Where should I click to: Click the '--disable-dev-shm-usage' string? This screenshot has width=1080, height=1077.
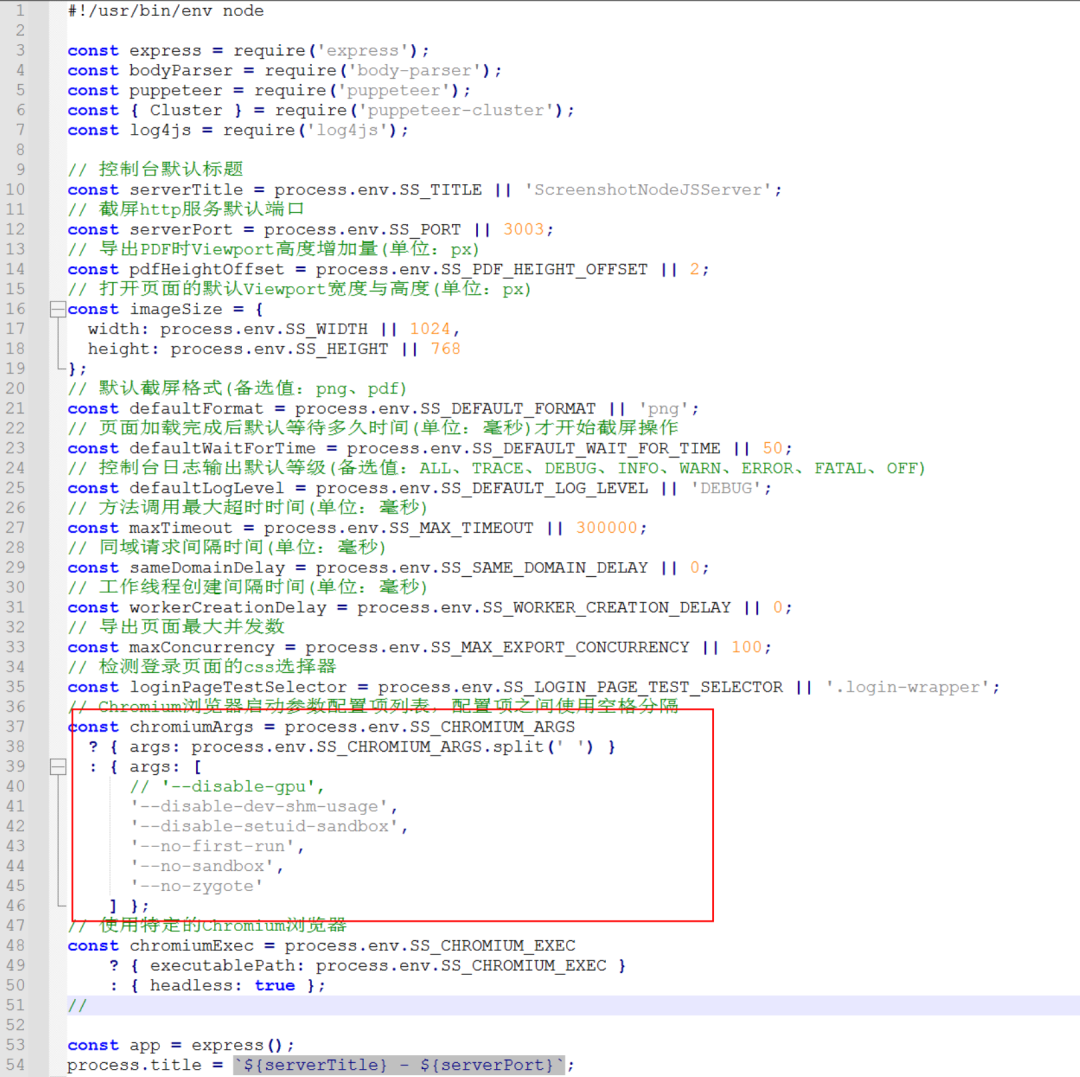(x=258, y=806)
